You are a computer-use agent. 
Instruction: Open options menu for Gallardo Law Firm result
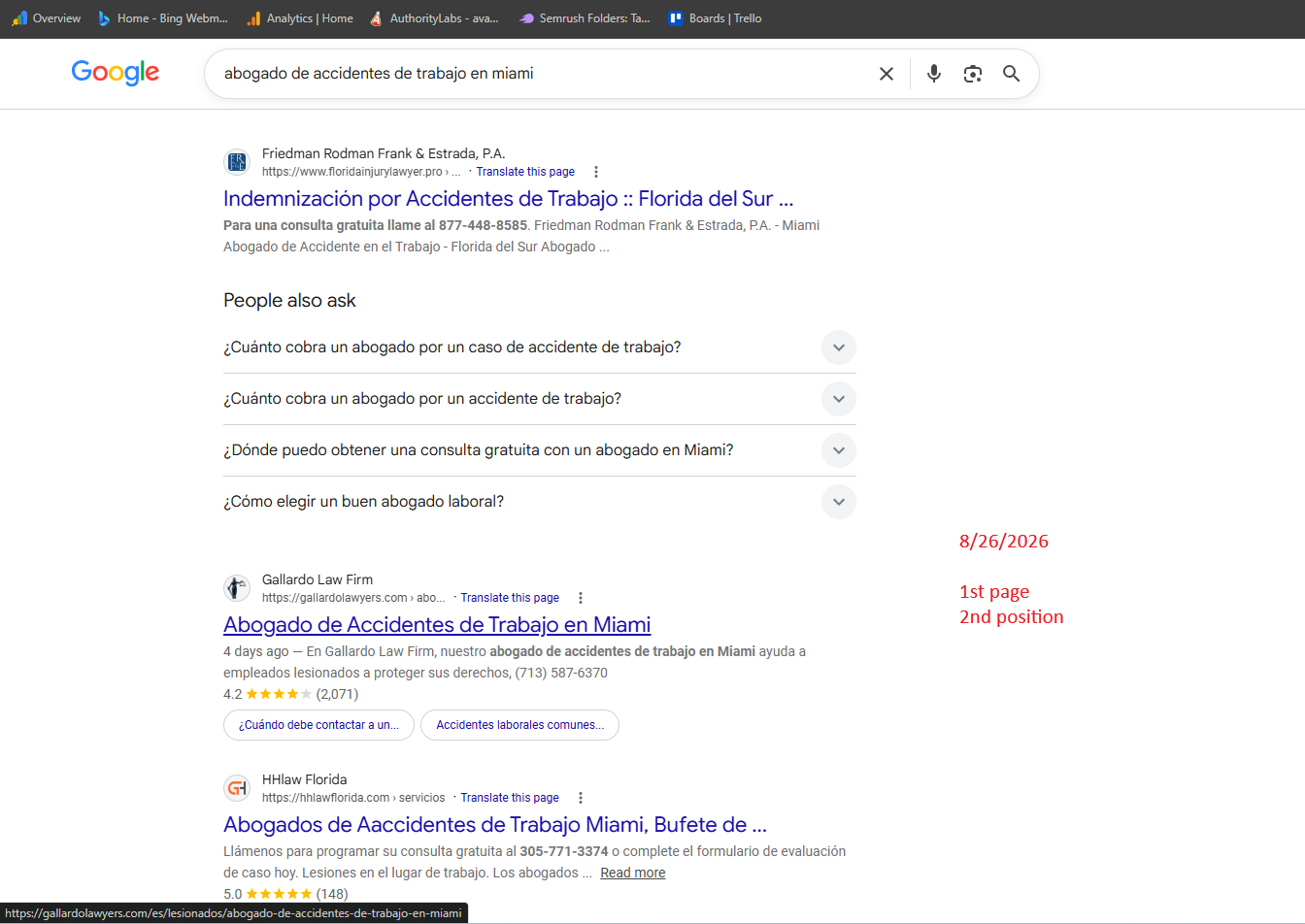coord(581,598)
